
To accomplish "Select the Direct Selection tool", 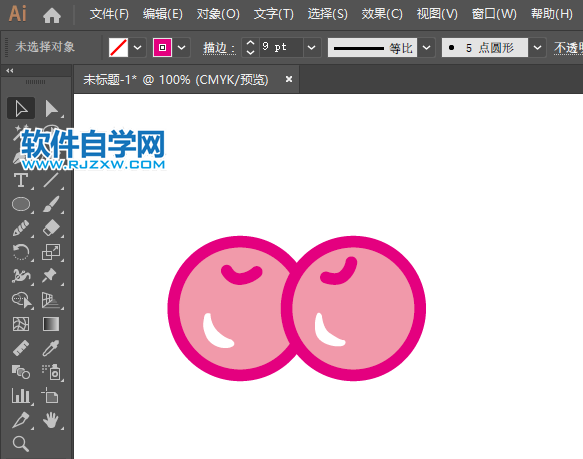I will point(51,108).
